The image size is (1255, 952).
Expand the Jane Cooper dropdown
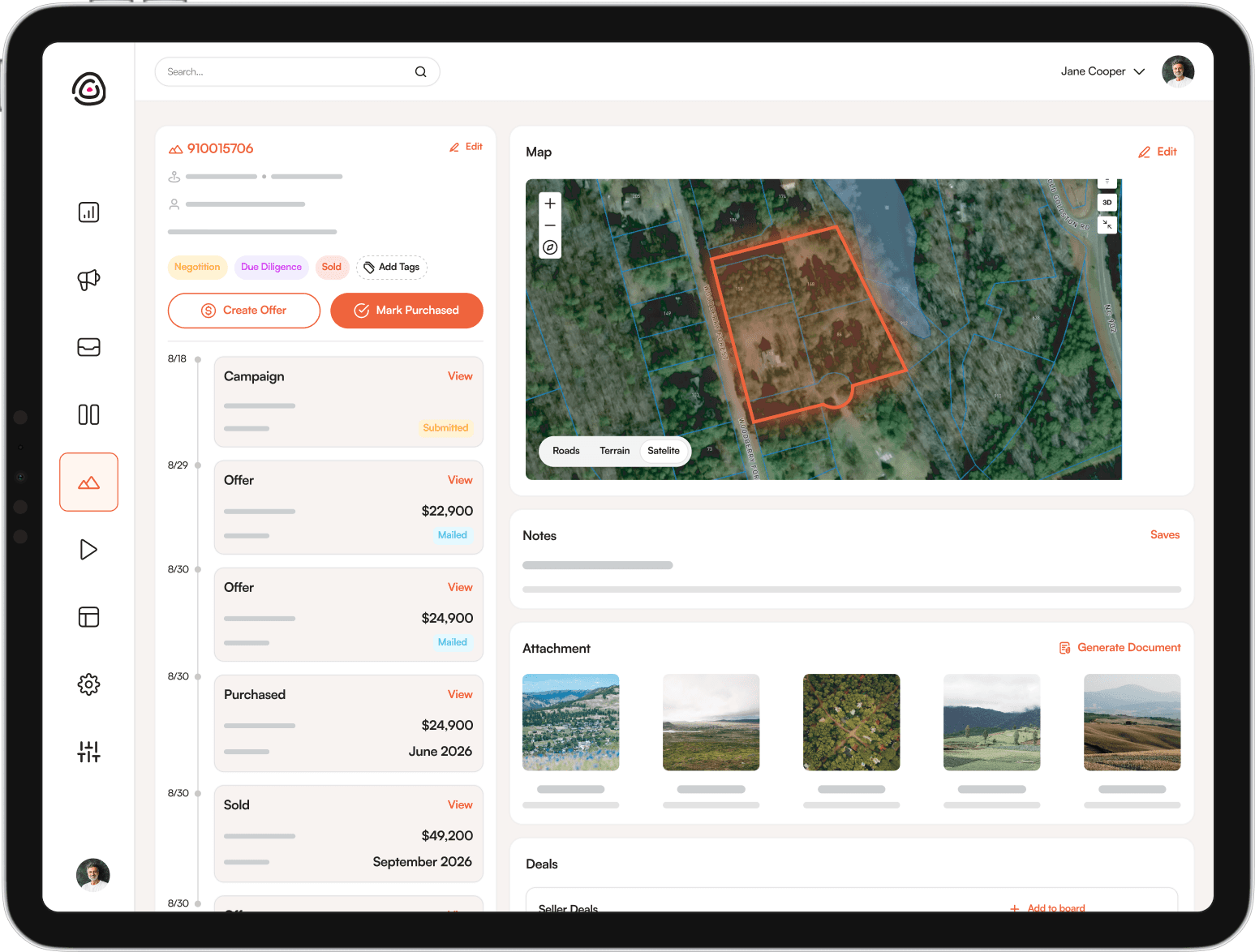coord(1139,71)
